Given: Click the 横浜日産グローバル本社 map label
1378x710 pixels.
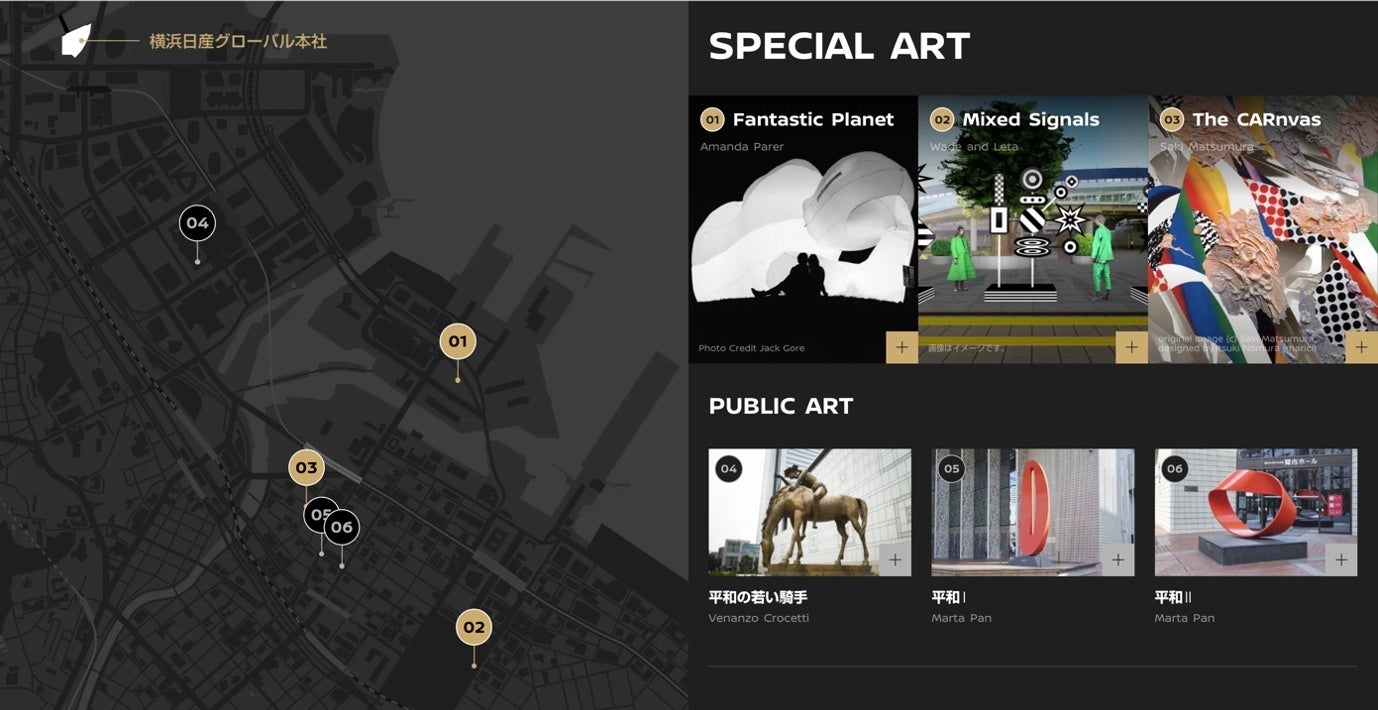Looking at the screenshot, I should (x=238, y=41).
